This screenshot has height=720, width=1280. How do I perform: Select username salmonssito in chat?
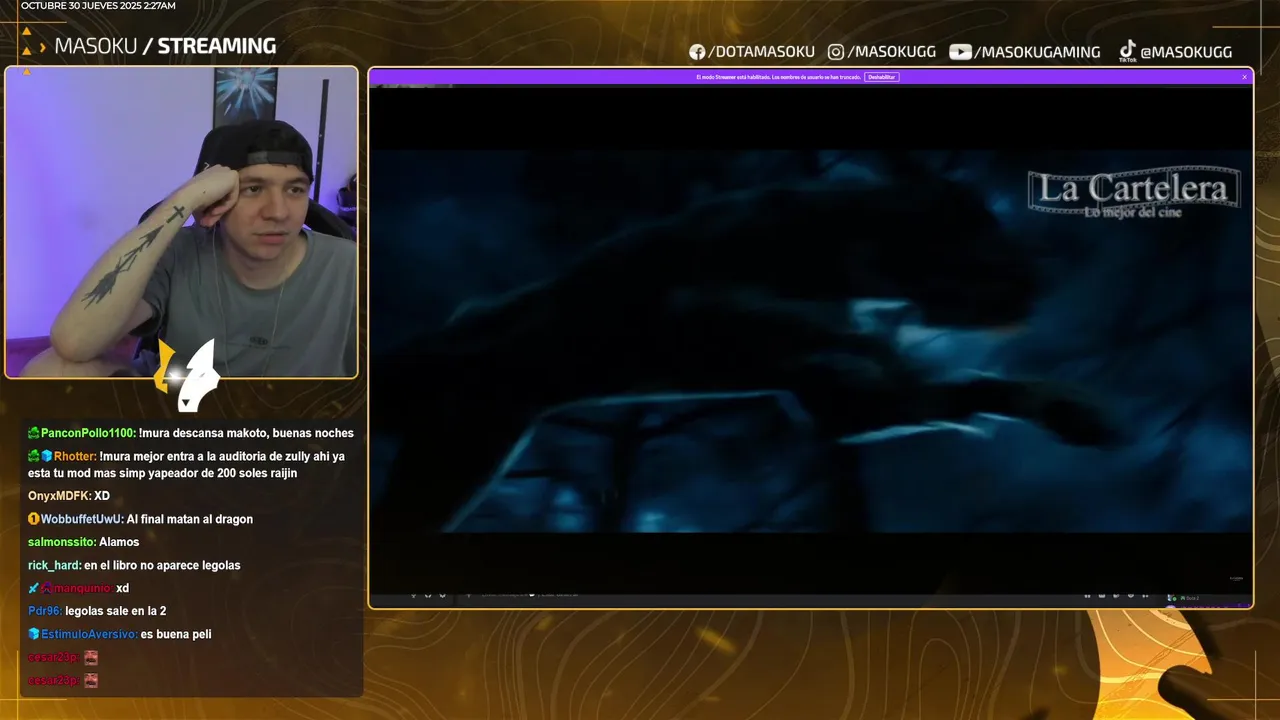61,542
